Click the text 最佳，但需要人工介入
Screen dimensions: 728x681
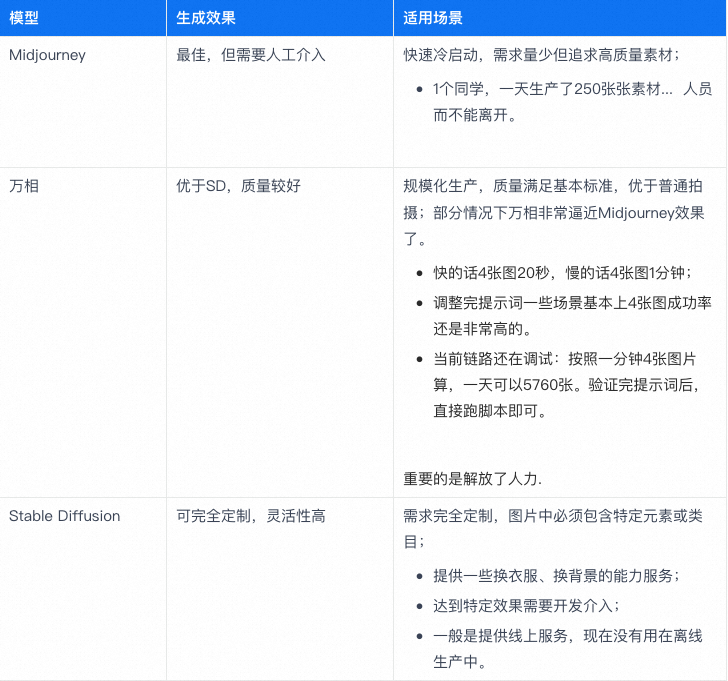(251, 55)
